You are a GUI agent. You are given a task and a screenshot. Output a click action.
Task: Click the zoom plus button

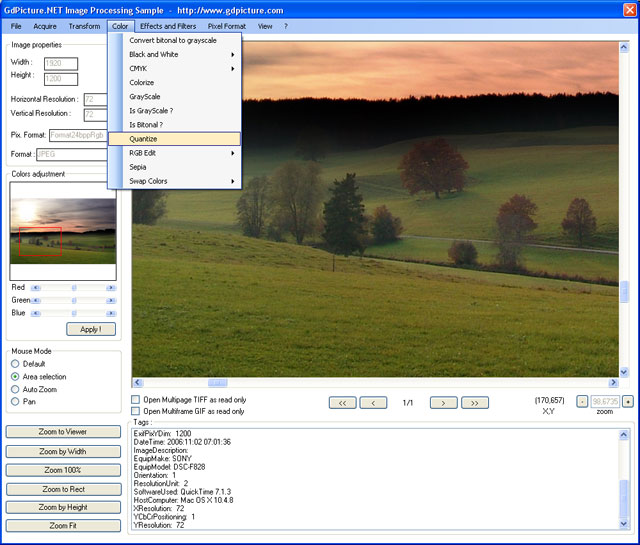click(x=628, y=401)
